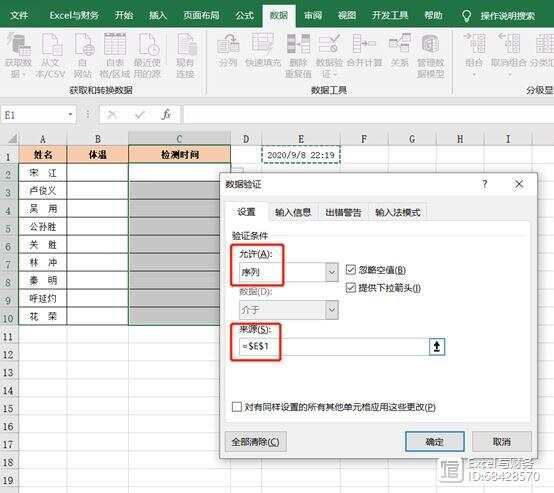Click the fx Insert Function icon
Viewport: 554px width, 493px height.
[166, 115]
